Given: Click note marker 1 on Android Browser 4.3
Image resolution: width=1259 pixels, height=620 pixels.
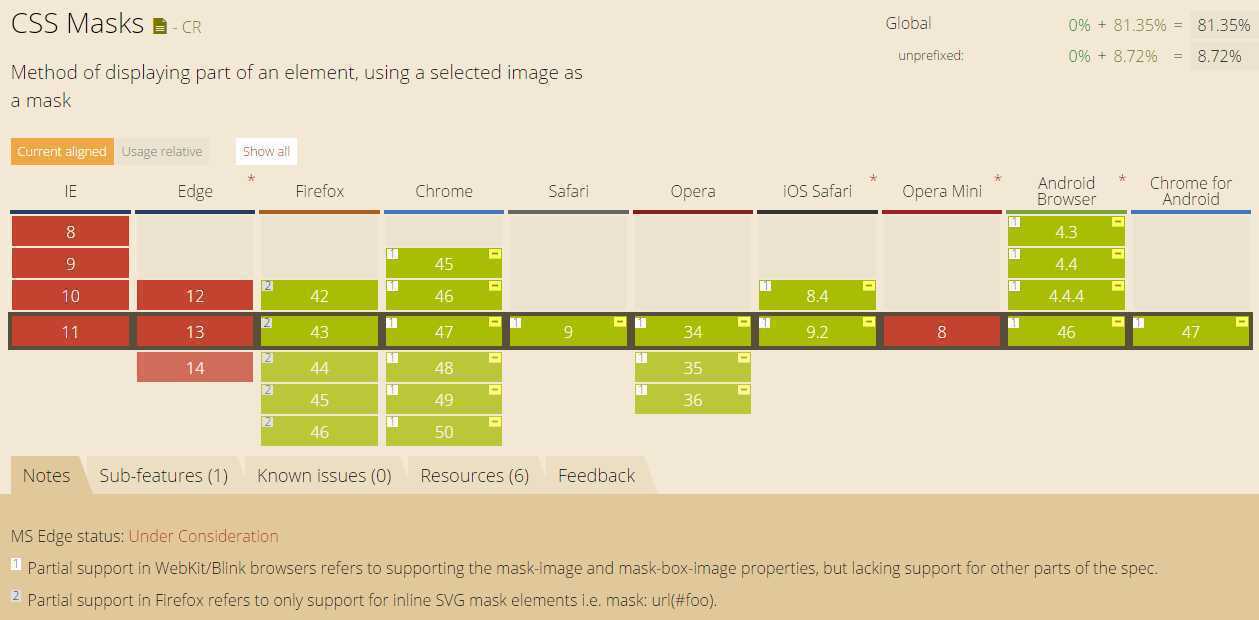Looking at the screenshot, I should click(x=1014, y=222).
